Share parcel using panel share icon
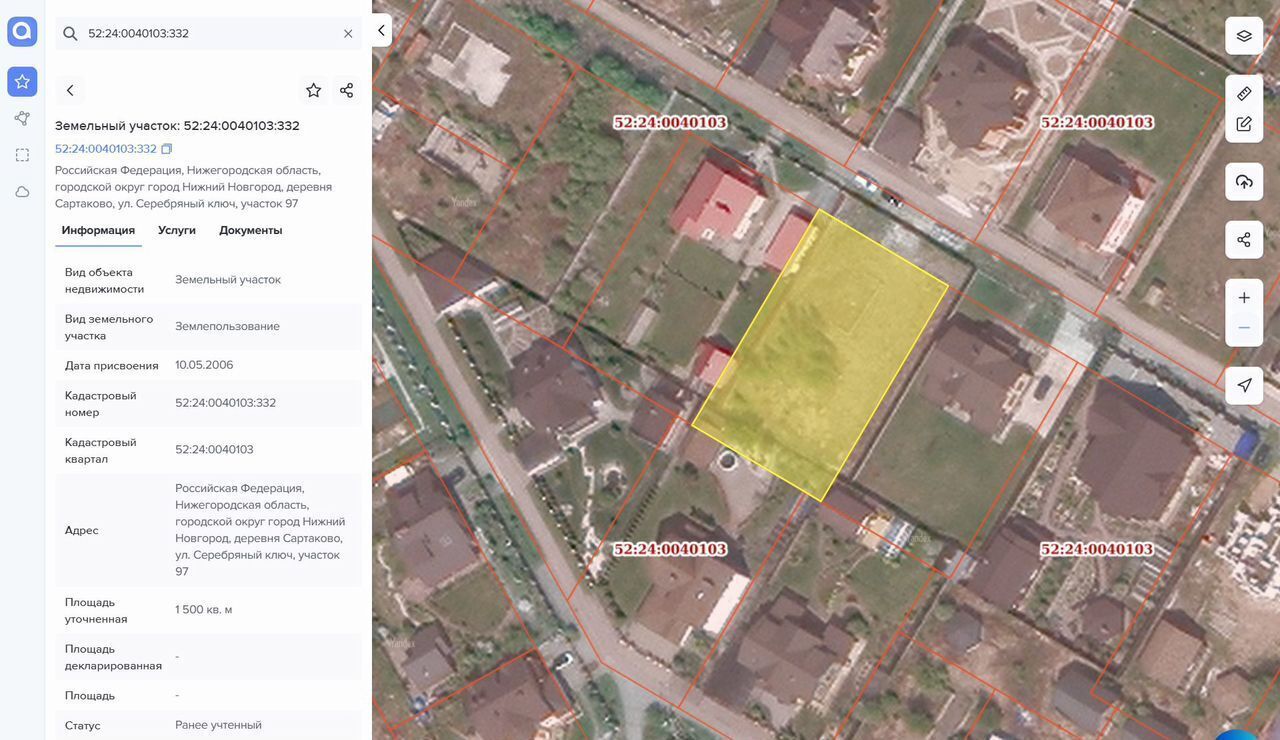 [346, 90]
